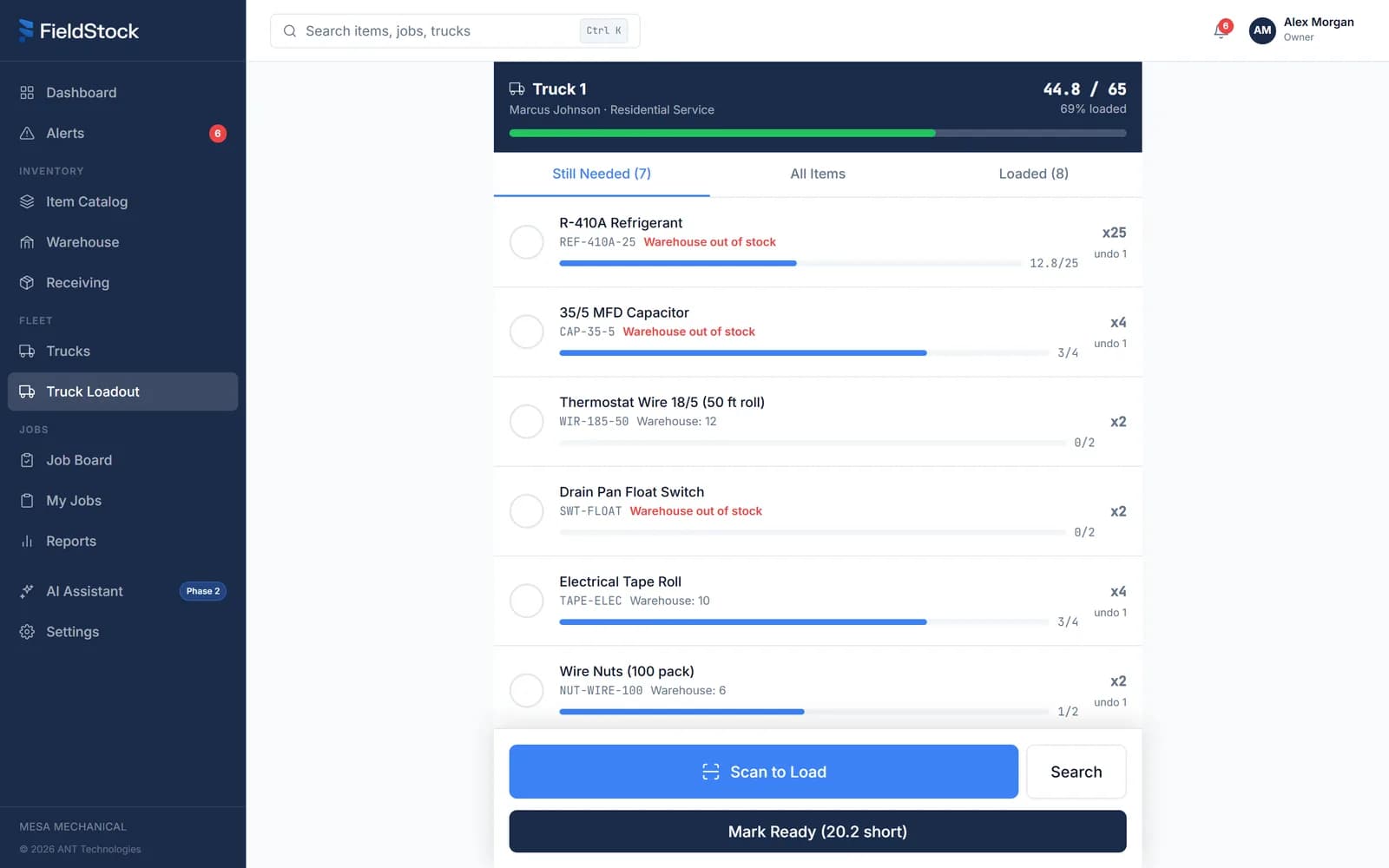Switch to the All Items tab
The height and width of the screenshot is (868, 1389).
pos(818,174)
